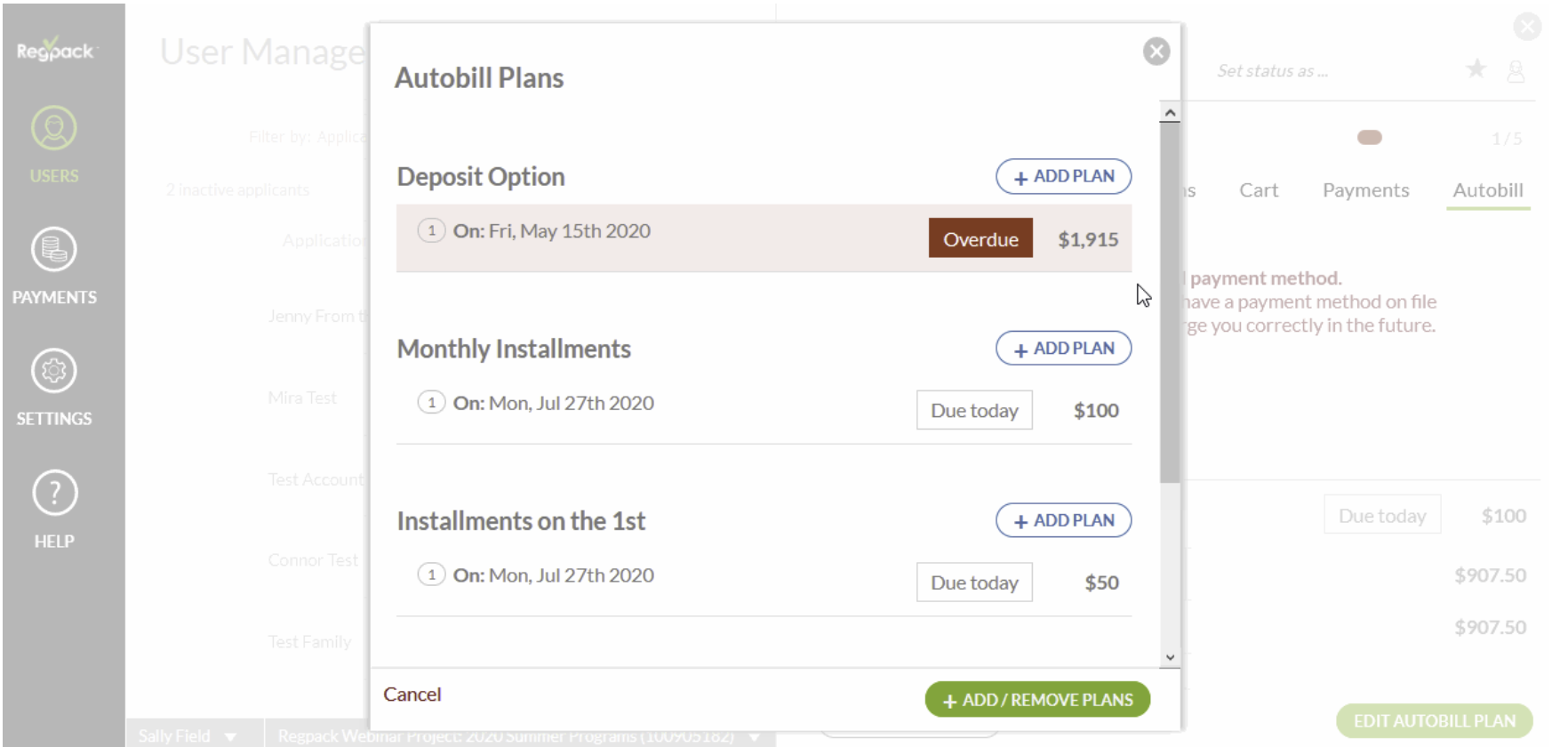Click the Add / Remove Plans button
1568x747 pixels.
[1037, 700]
